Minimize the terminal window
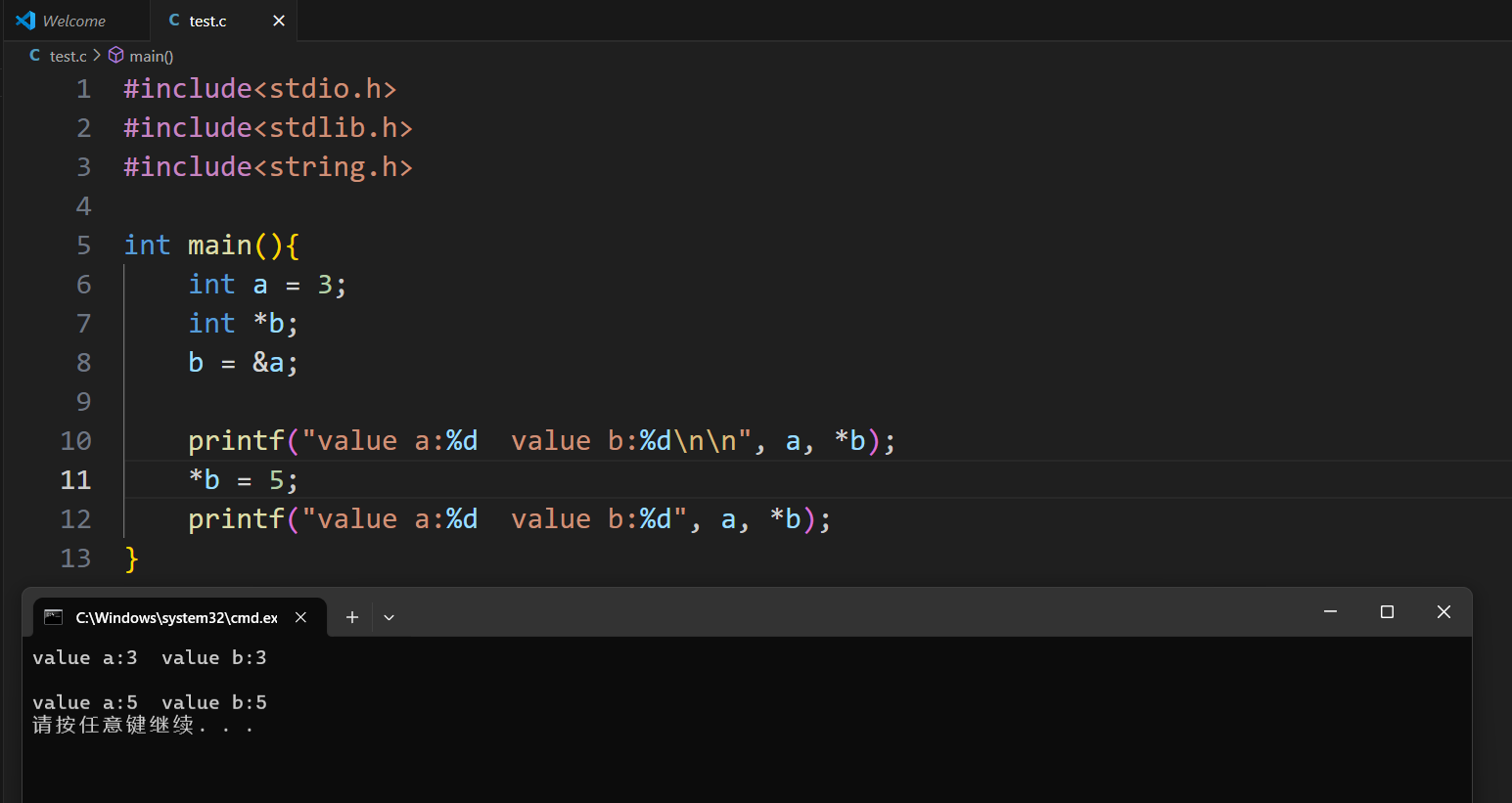The height and width of the screenshot is (803, 1512). pyautogui.click(x=1330, y=612)
